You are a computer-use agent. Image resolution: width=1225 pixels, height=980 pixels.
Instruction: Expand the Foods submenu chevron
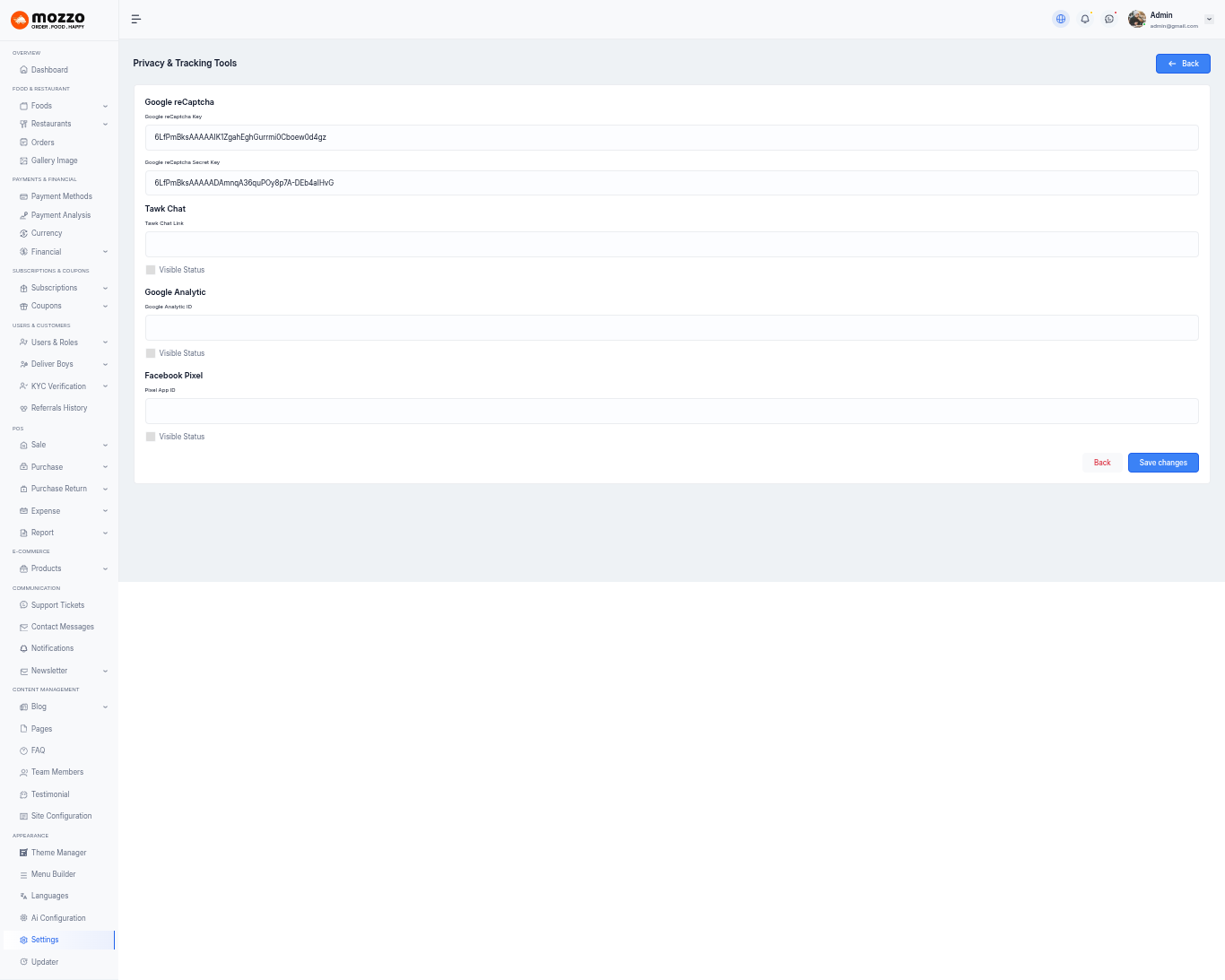105,106
